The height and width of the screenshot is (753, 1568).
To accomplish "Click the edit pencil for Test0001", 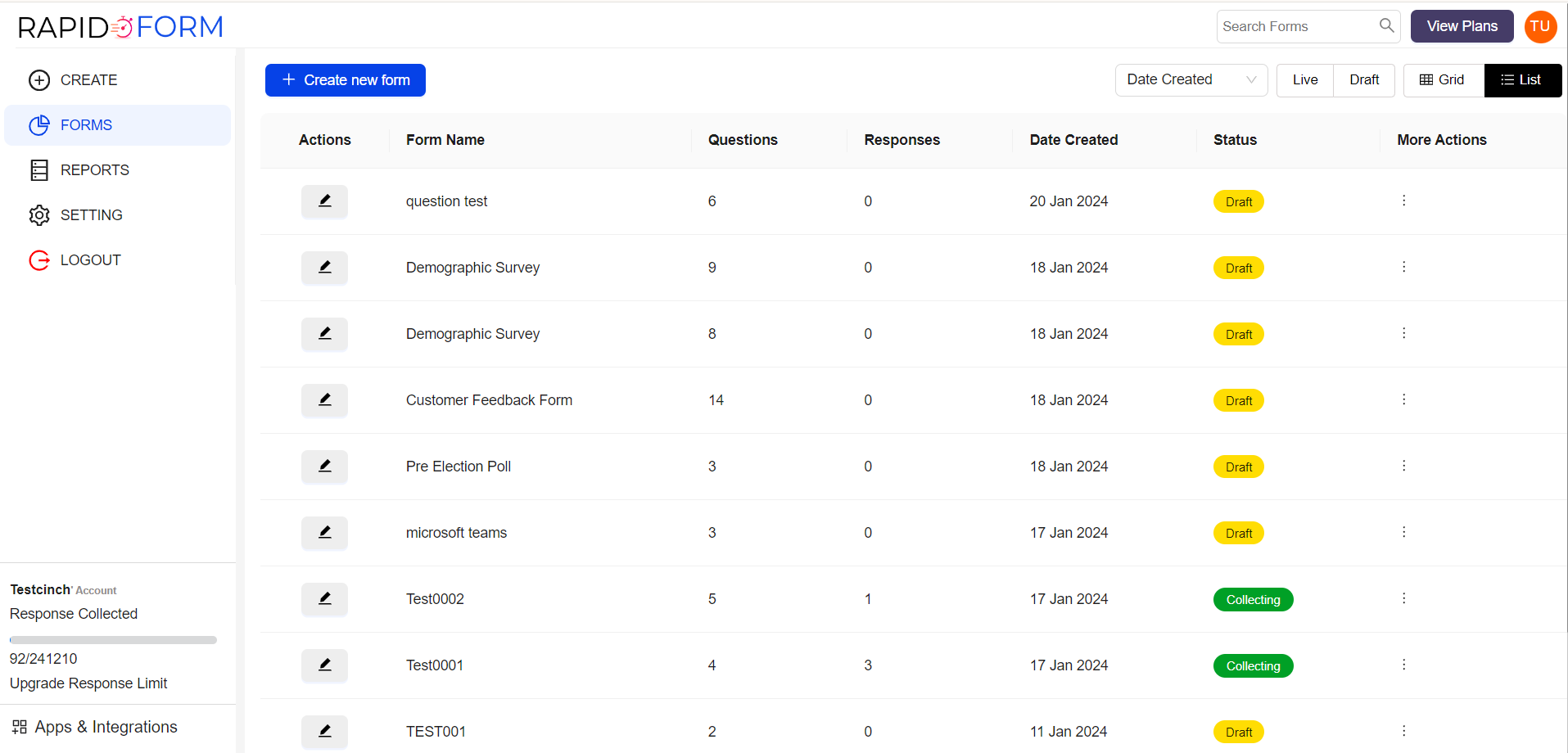I will tap(324, 665).
